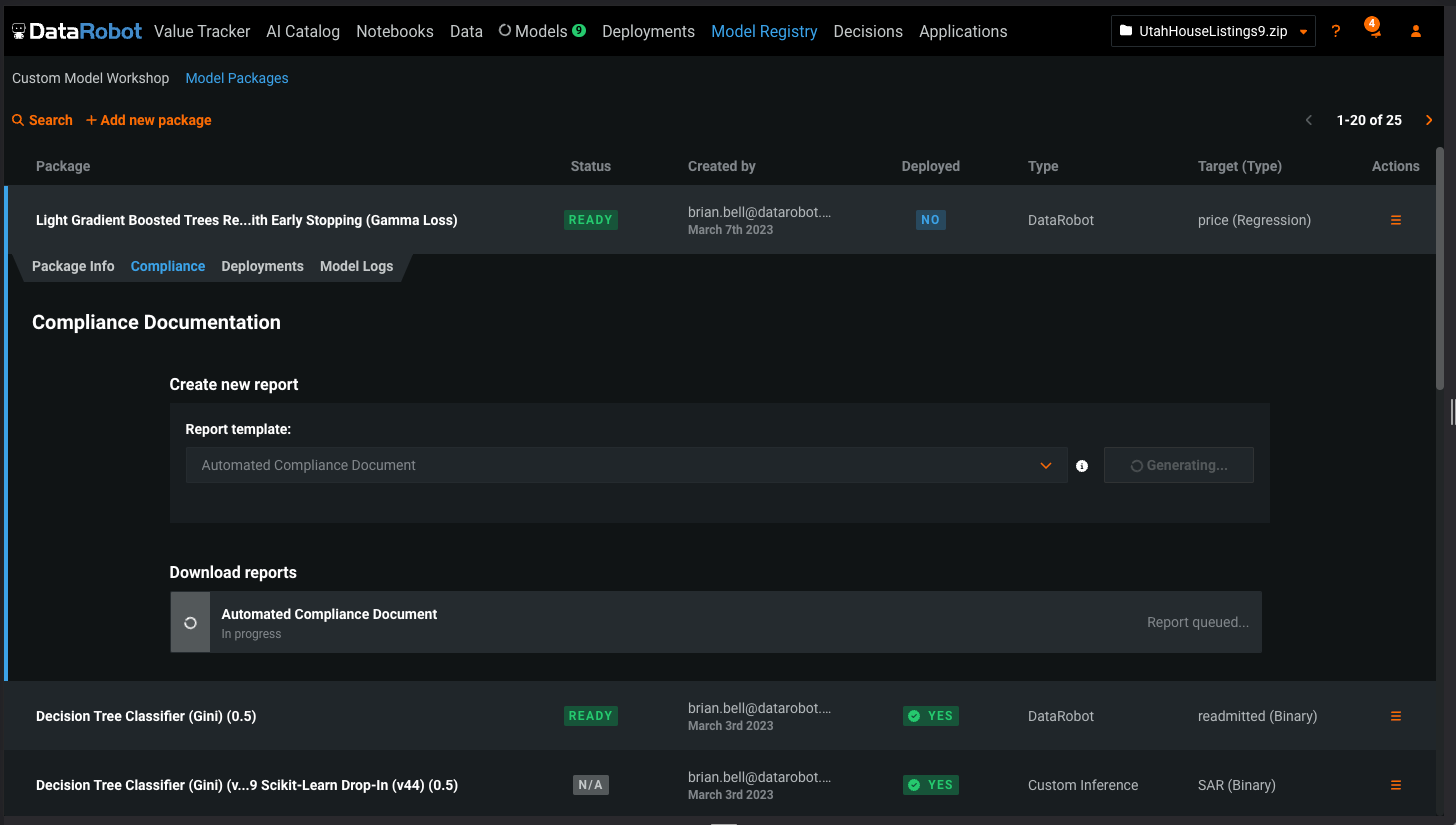Screen dimensions: 1456x825
Task: Click the vertical scrollbar of package list
Action: [1440, 268]
